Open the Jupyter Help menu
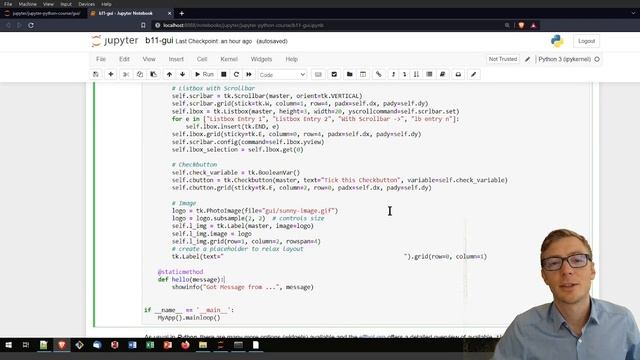 tap(291, 59)
